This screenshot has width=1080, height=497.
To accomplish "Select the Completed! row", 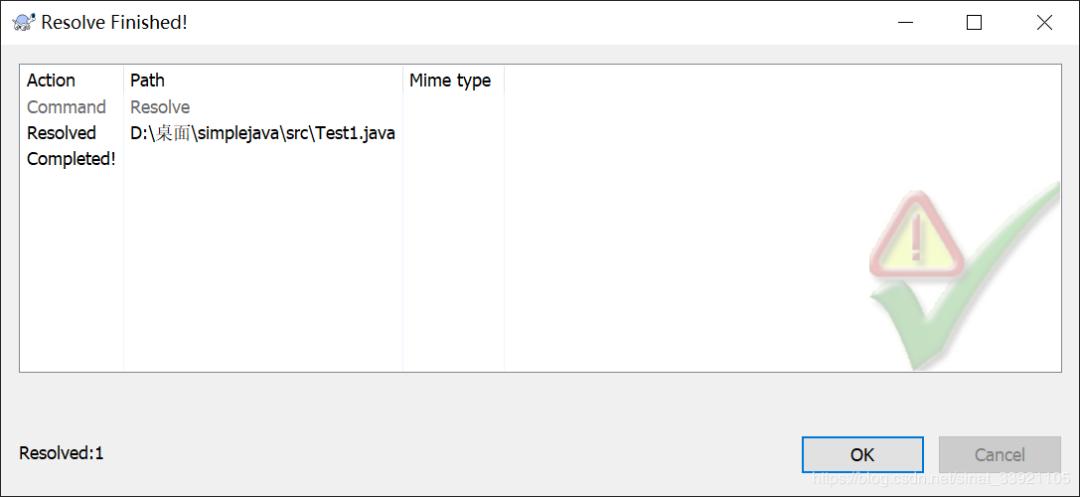I will click(71, 159).
